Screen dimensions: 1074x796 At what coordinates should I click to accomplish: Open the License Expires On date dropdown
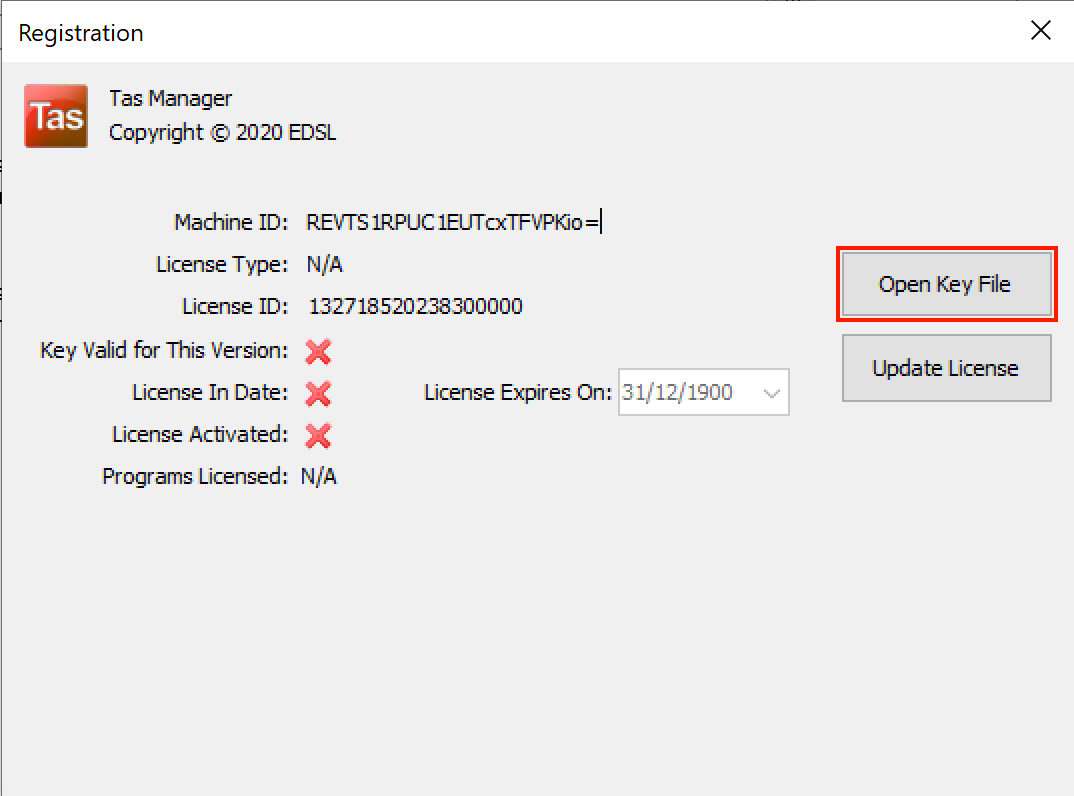tap(771, 393)
